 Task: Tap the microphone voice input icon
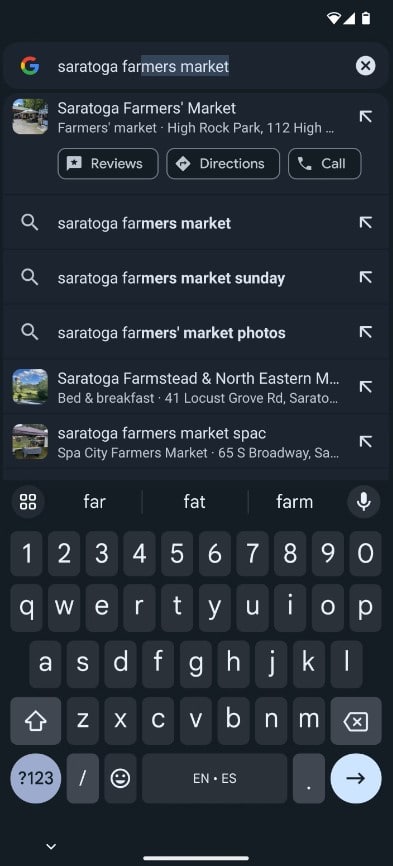pos(363,501)
